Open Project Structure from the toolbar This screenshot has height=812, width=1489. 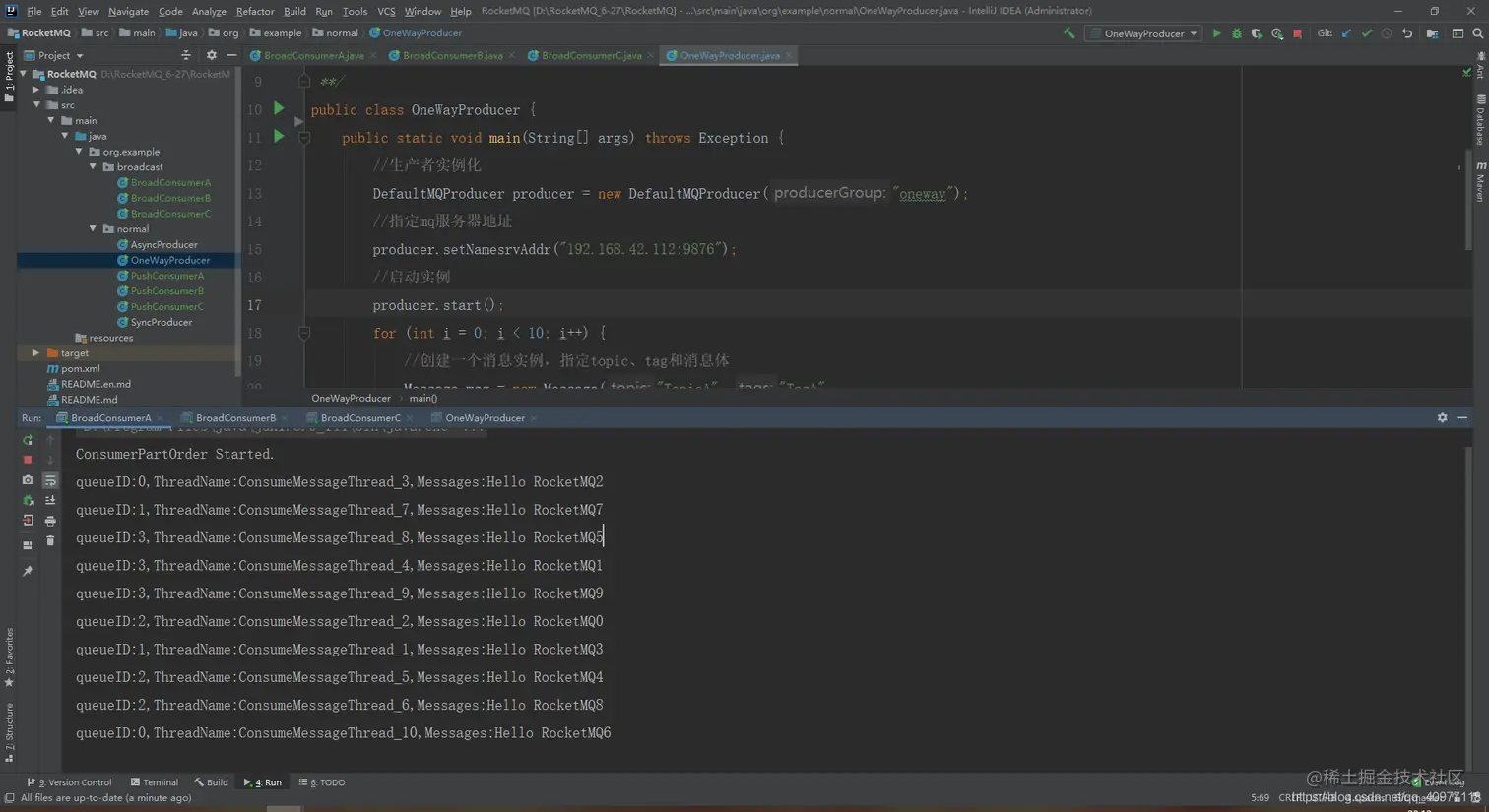pyautogui.click(x=1432, y=33)
